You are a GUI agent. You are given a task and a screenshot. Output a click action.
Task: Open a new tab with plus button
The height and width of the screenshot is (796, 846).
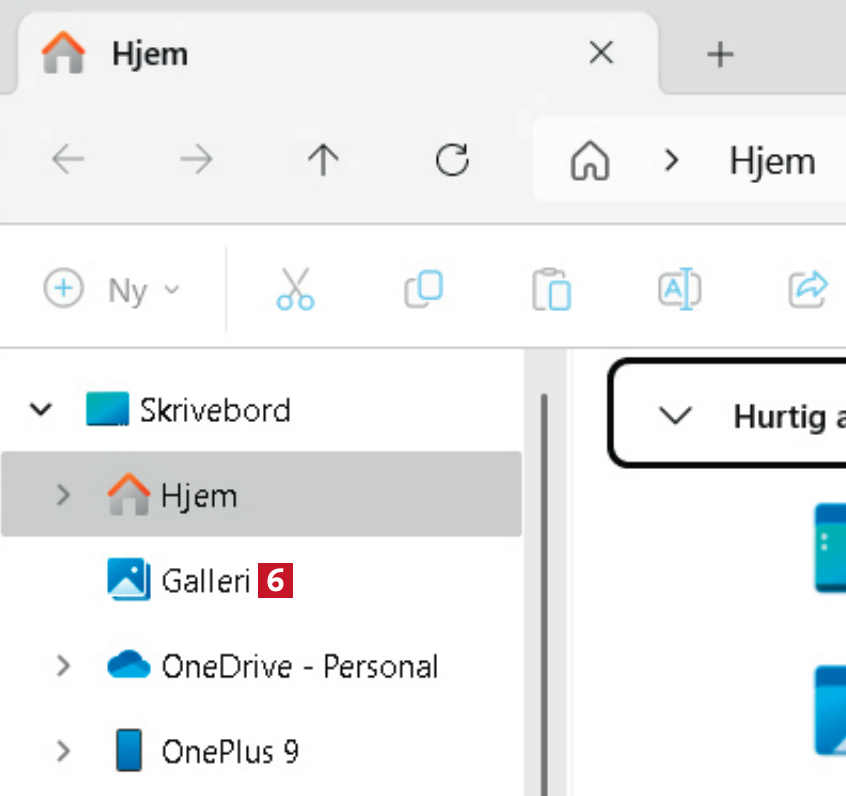720,54
